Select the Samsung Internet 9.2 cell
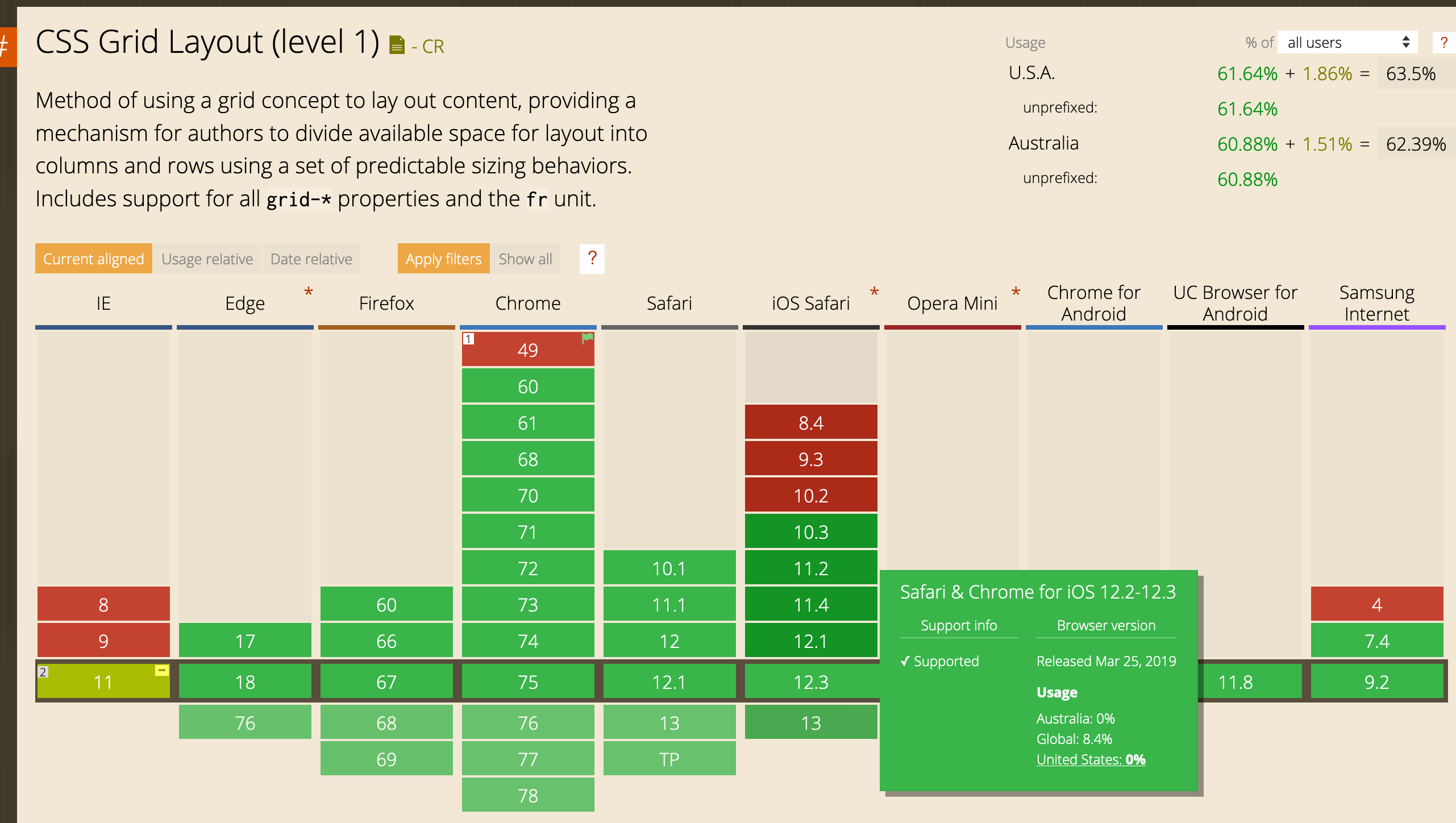Viewport: 1456px width, 823px height. (1377, 681)
